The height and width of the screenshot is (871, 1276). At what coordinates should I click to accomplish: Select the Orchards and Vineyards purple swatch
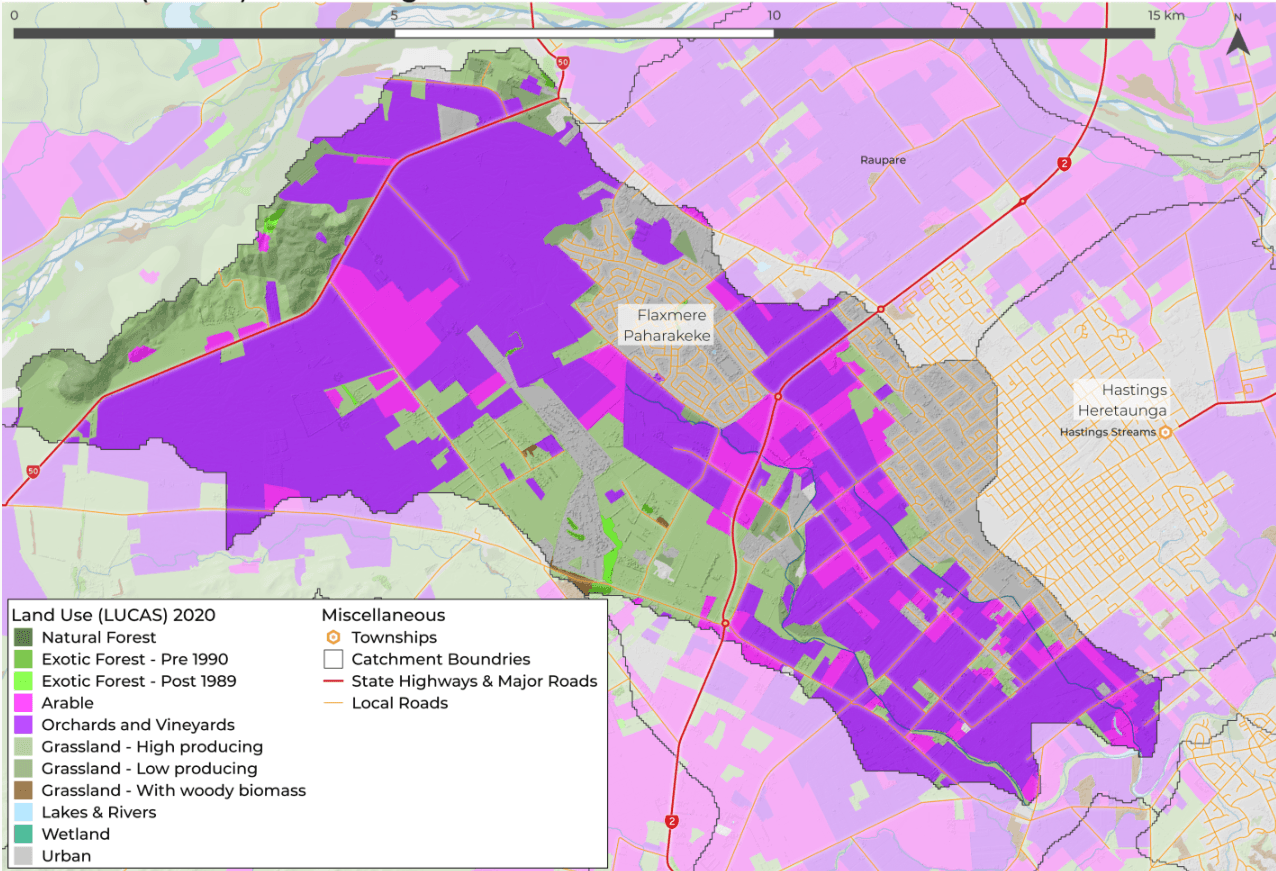pyautogui.click(x=24, y=725)
